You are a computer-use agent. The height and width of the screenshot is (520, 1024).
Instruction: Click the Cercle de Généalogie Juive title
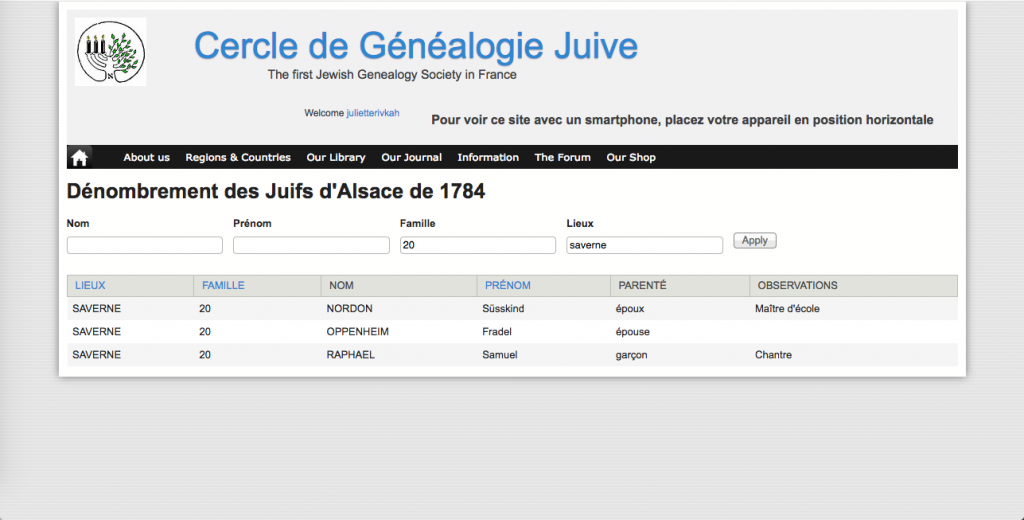click(415, 45)
